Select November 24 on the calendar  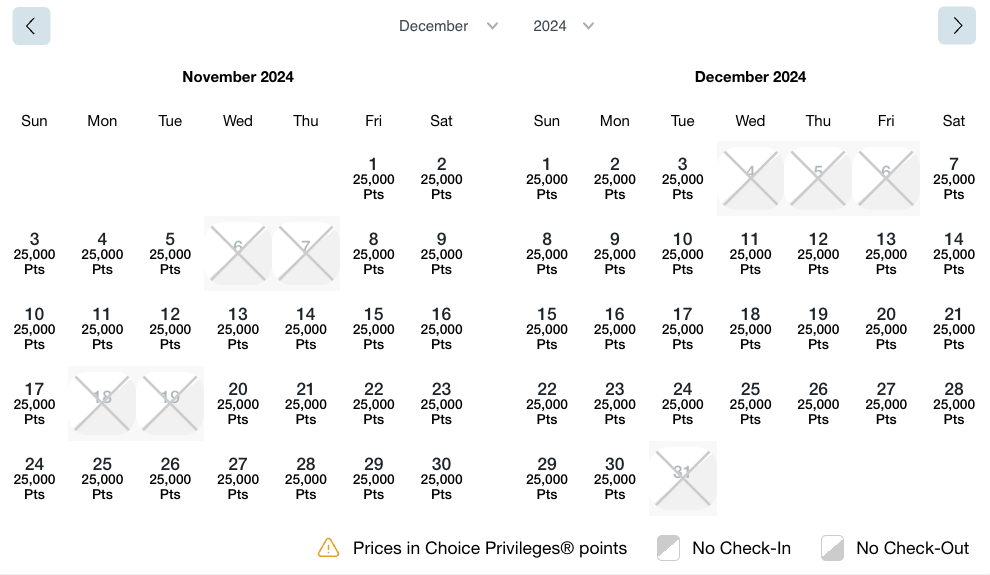pyautogui.click(x=35, y=479)
